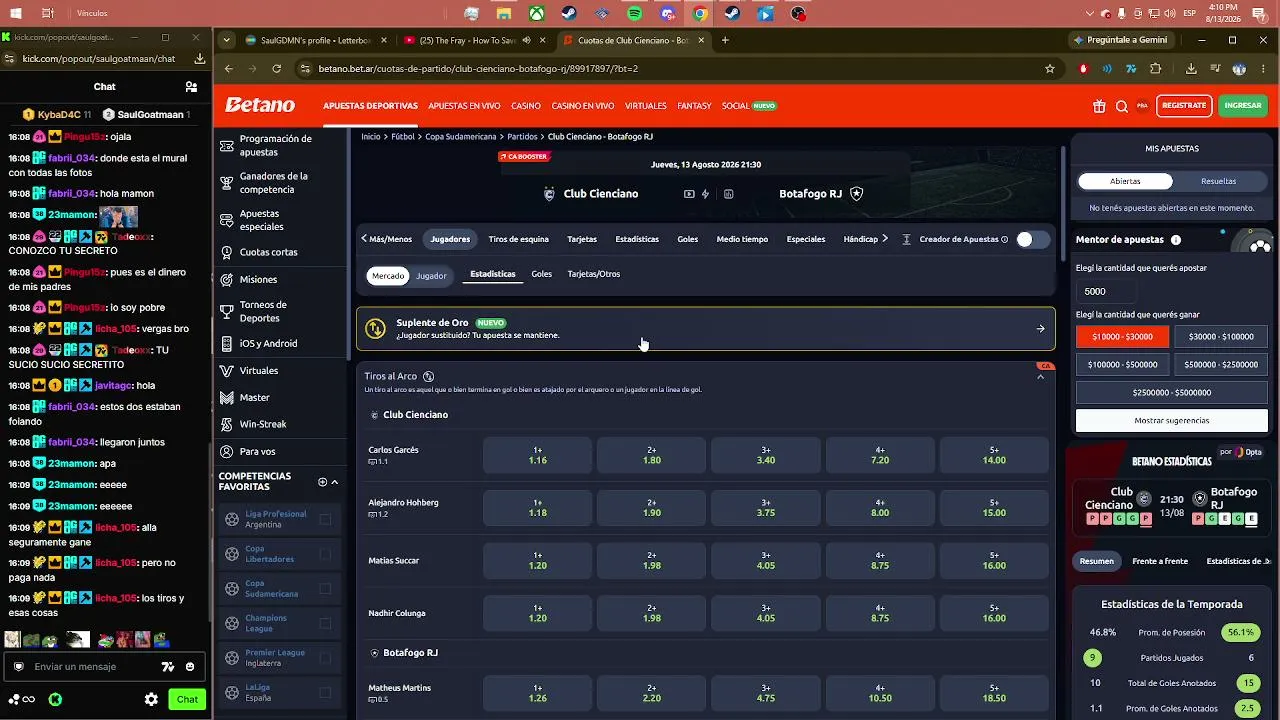Image resolution: width=1280 pixels, height=720 pixels.
Task: Open the Chrome tab search dropdown
Action: [227, 40]
